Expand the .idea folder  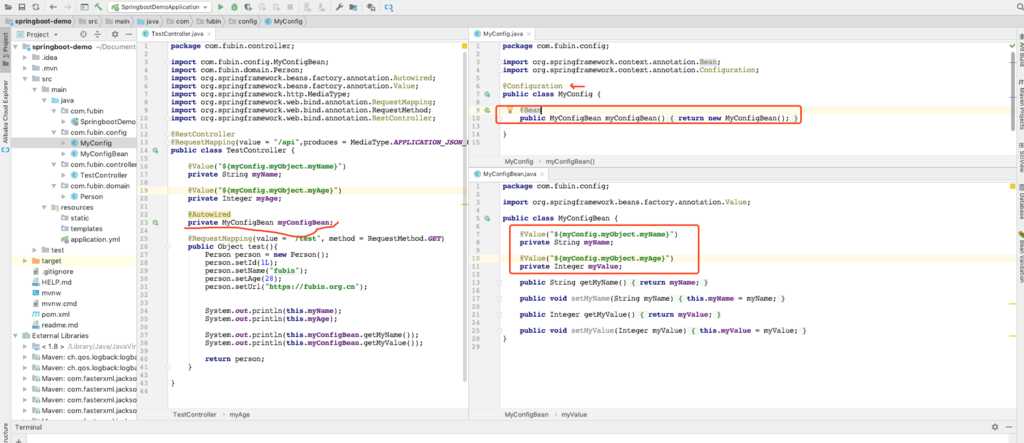click(26, 57)
